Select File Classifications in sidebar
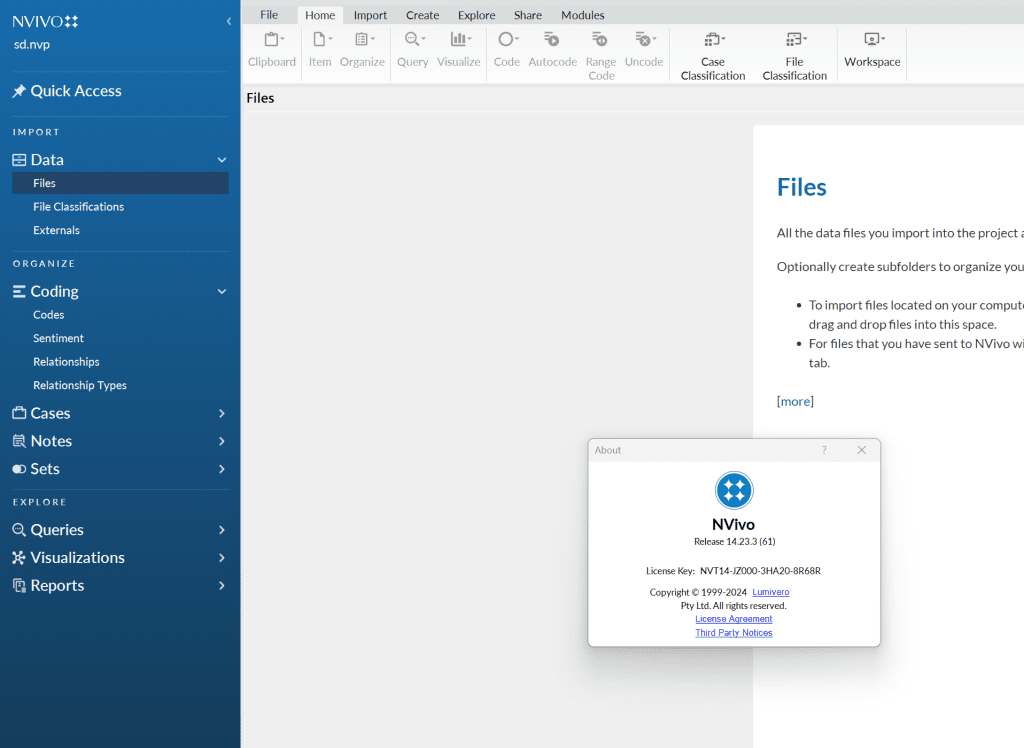 pos(78,207)
